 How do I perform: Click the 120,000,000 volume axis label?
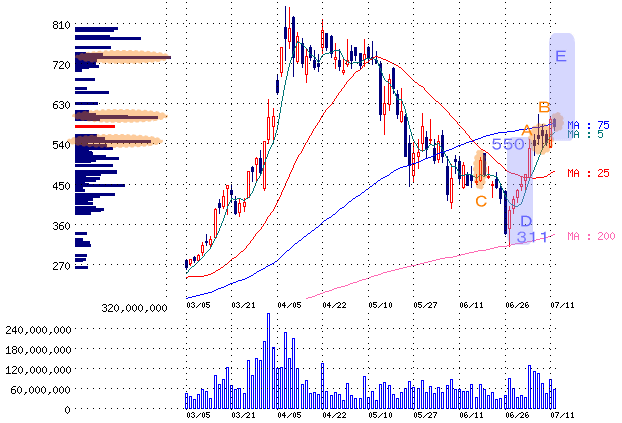click(x=38, y=370)
